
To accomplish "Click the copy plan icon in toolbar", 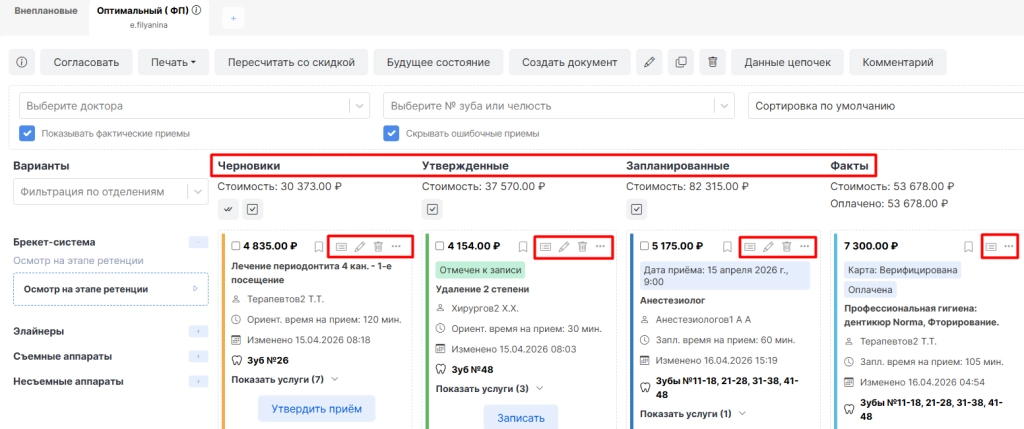I will (x=680, y=63).
